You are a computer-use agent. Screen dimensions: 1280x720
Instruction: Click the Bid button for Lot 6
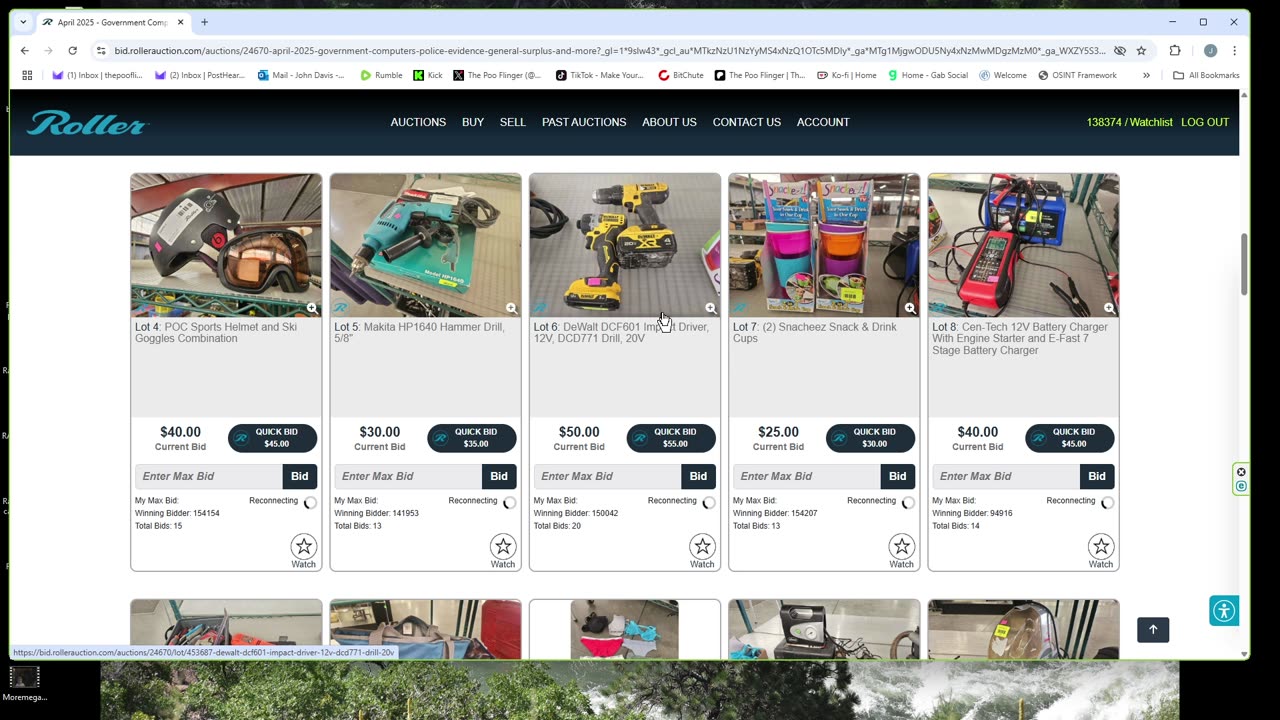(698, 476)
